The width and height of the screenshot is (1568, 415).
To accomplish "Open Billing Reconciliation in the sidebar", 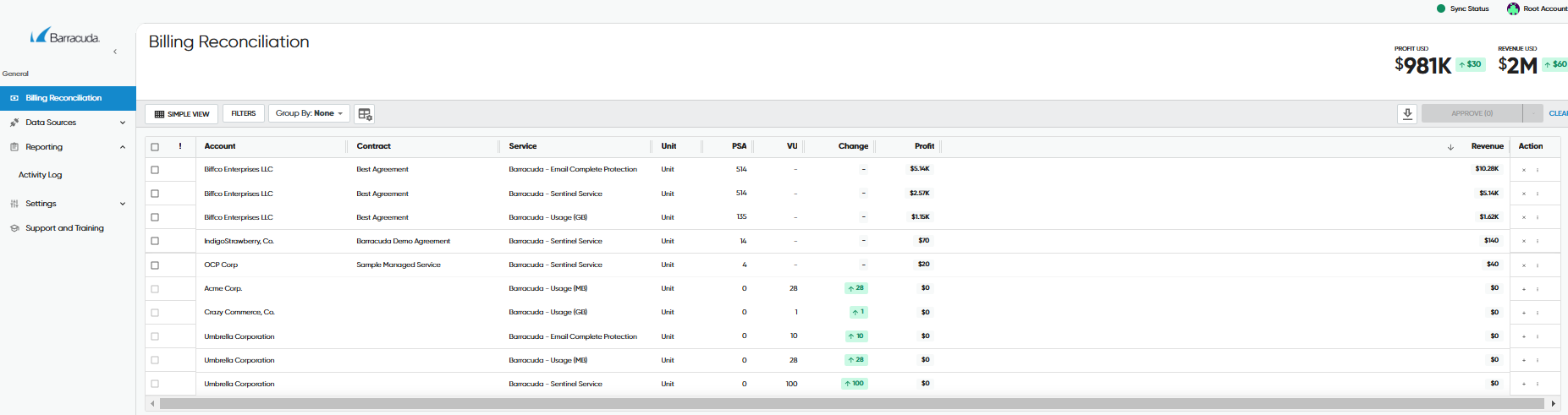I will pyautogui.click(x=68, y=98).
